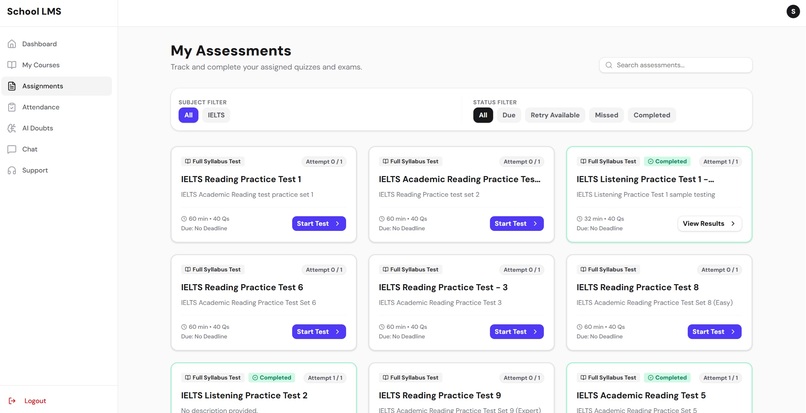Image resolution: width=806 pixels, height=413 pixels.
Task: Open the IELTS Academic Reading Test 5 card
Action: [659, 388]
